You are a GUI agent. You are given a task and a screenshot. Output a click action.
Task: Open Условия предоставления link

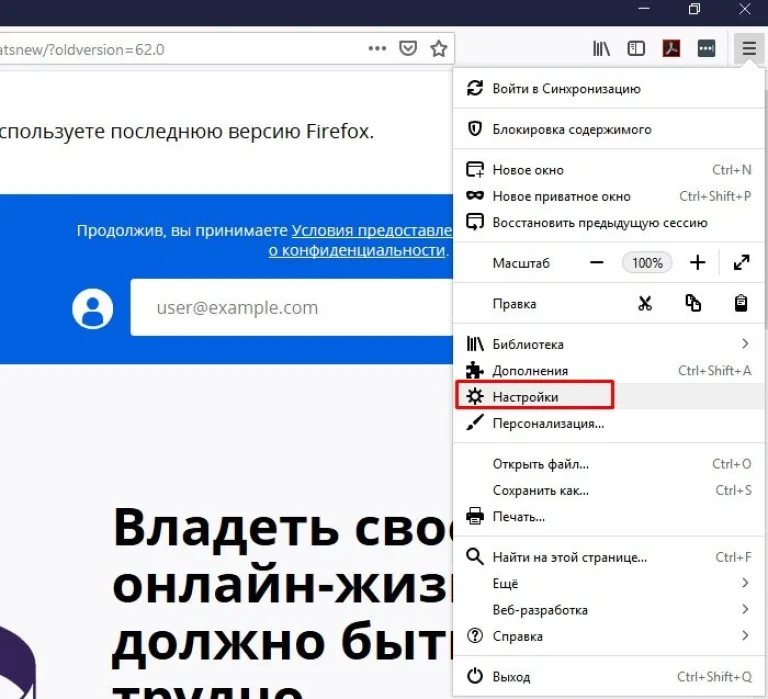[372, 230]
